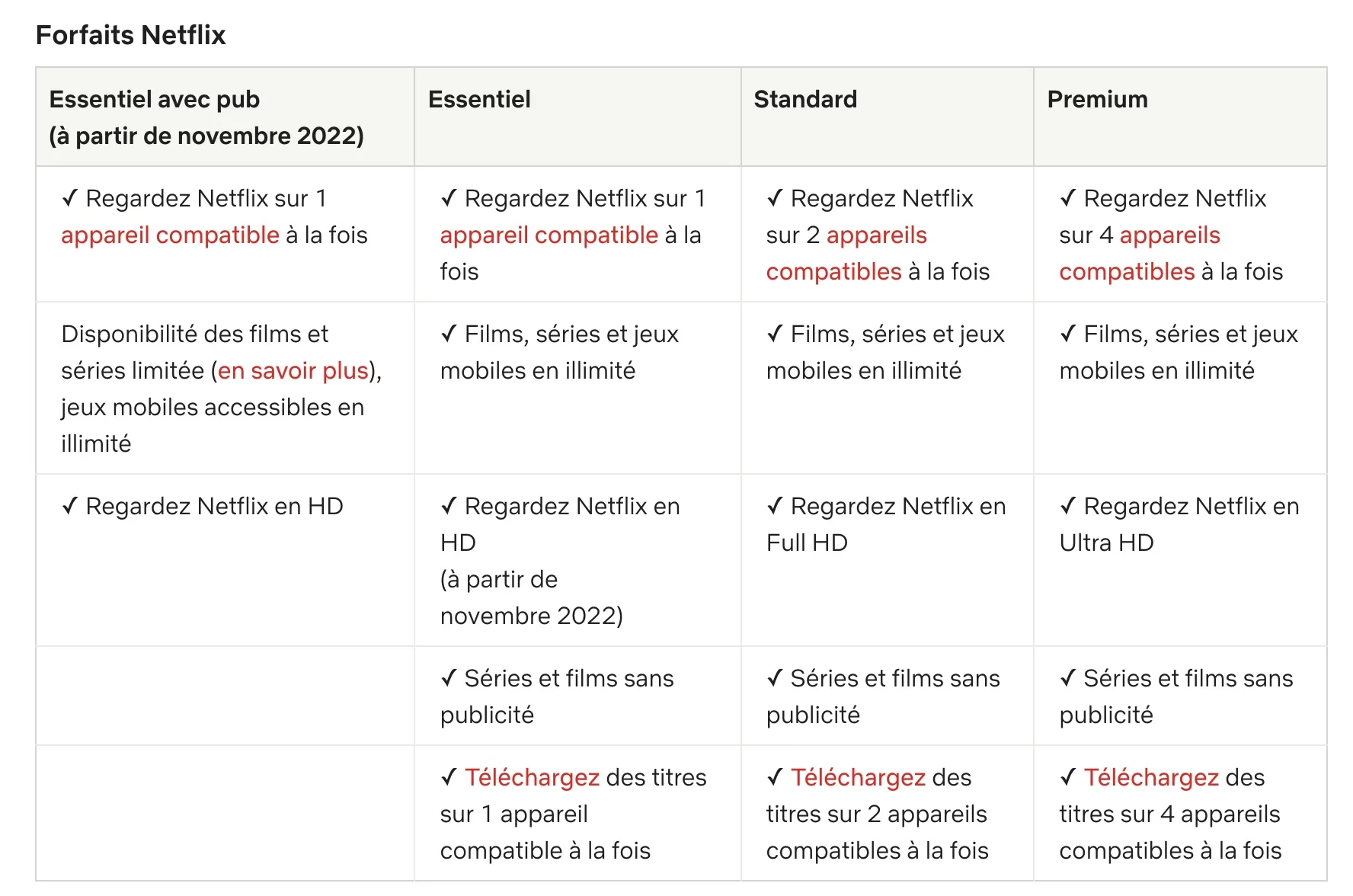Click the 'Forfaits Netflix' heading
This screenshot has height=896, width=1353.
pos(131,35)
